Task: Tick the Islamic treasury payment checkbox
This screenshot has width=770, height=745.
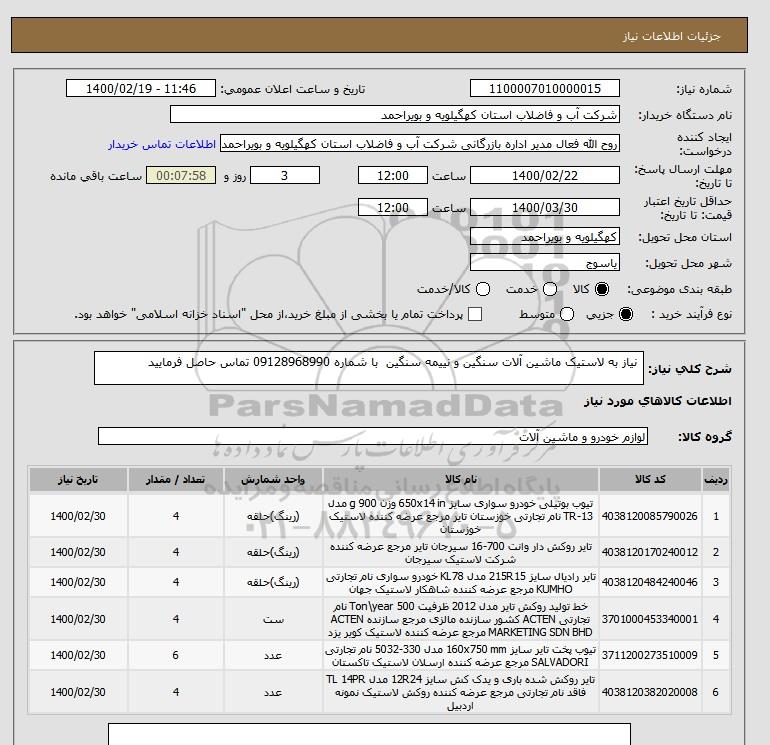Action: (x=475, y=314)
